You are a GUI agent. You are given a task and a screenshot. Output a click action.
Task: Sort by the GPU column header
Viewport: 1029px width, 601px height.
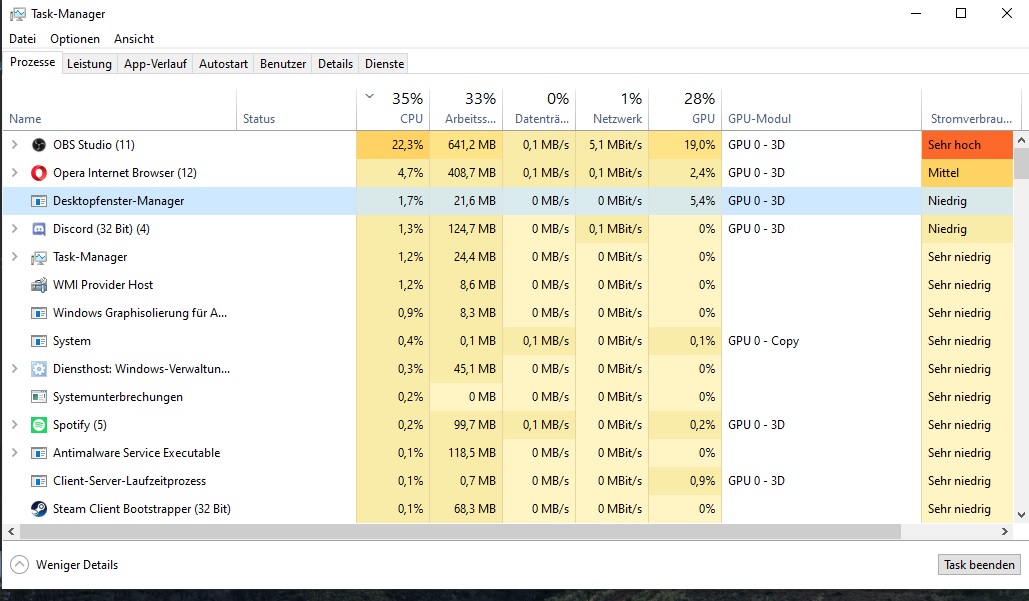(x=703, y=118)
